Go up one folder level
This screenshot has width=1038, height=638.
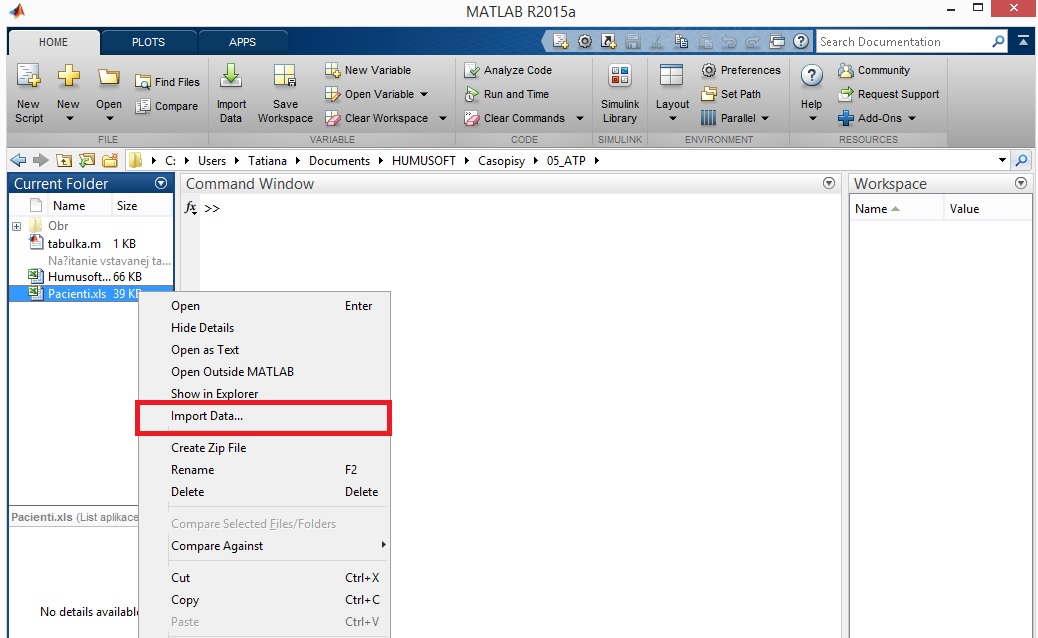tap(64, 160)
